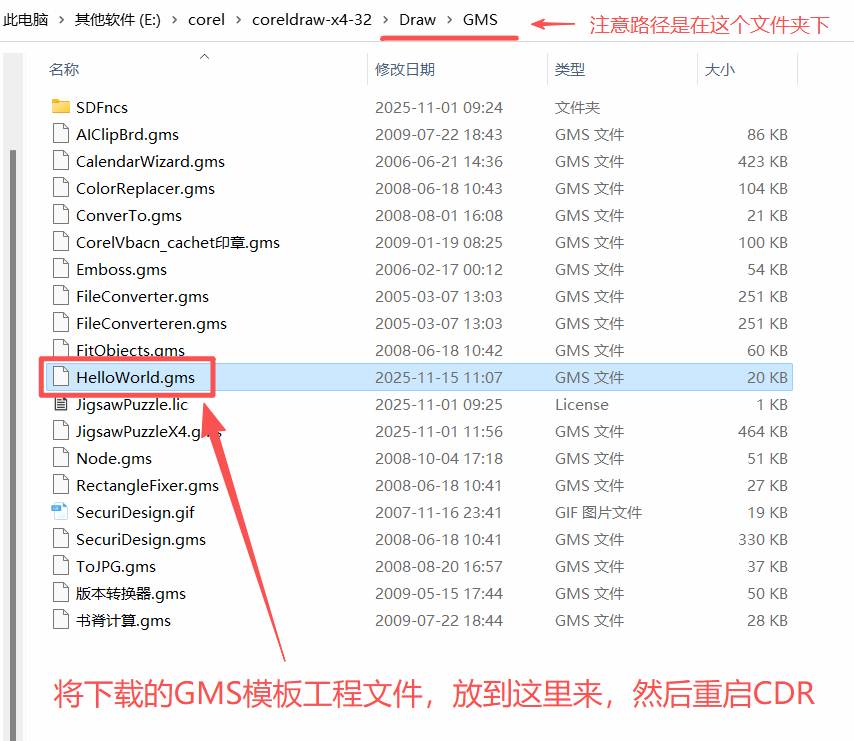
Task: Expand breadcrumb chevron after Draw
Action: [449, 20]
